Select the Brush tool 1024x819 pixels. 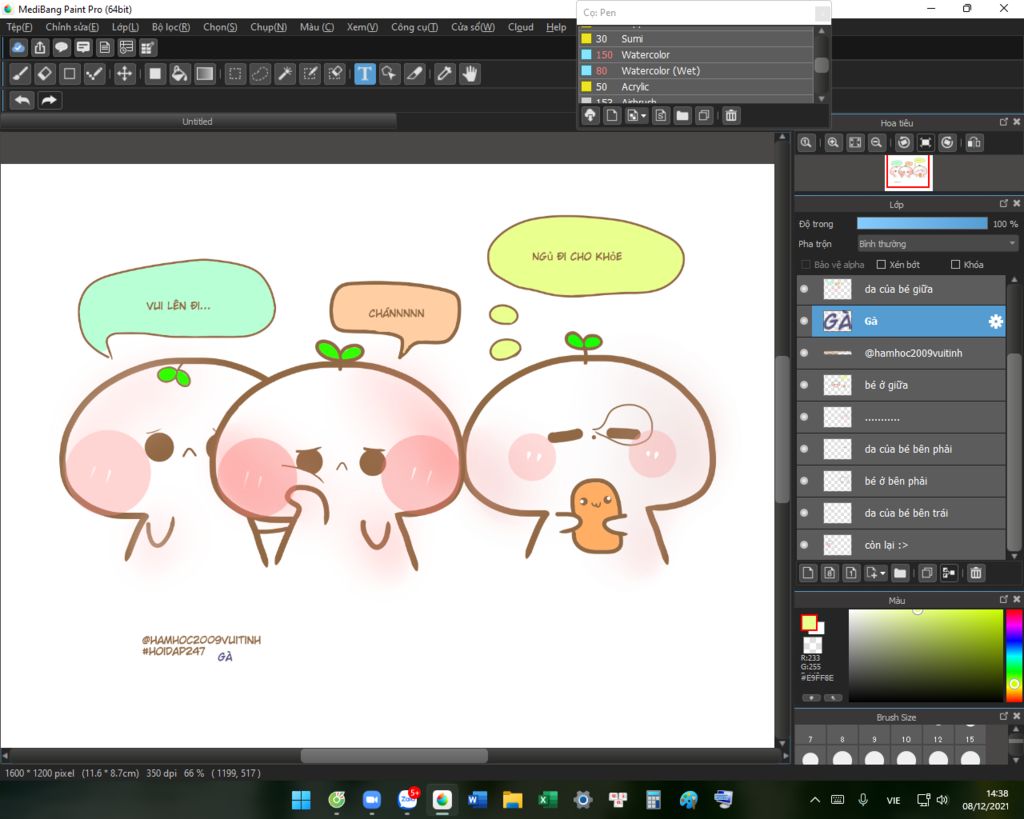pyautogui.click(x=20, y=74)
